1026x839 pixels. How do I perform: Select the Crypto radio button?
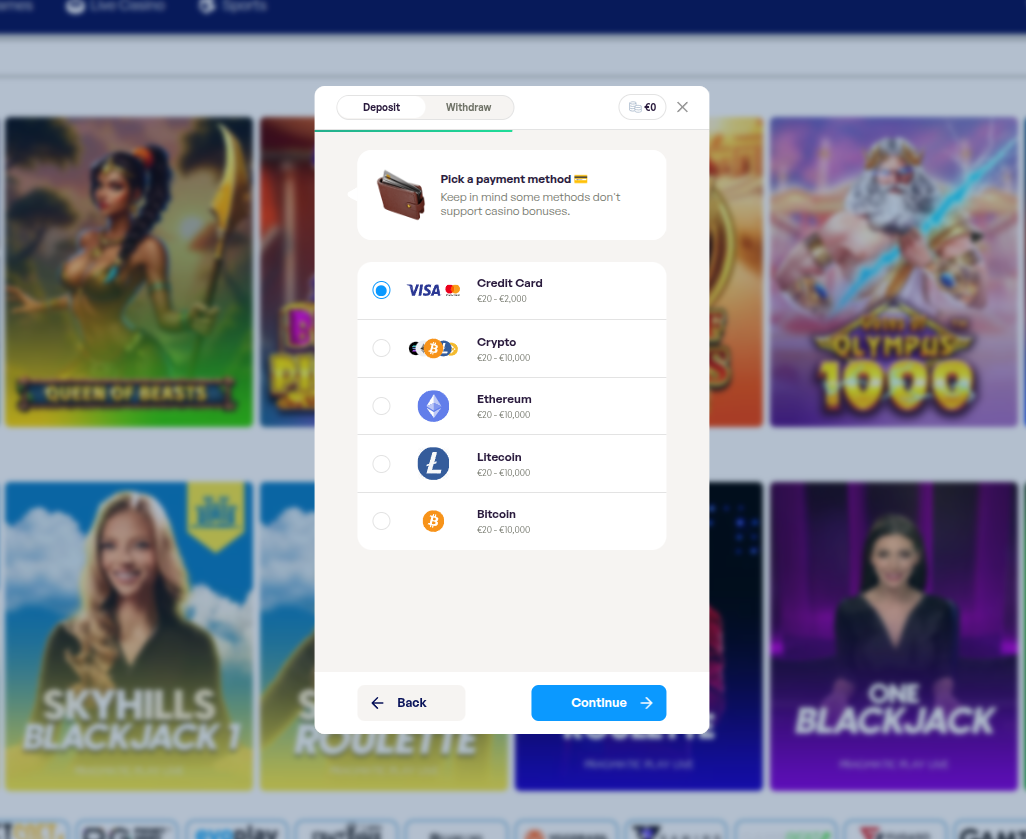381,348
